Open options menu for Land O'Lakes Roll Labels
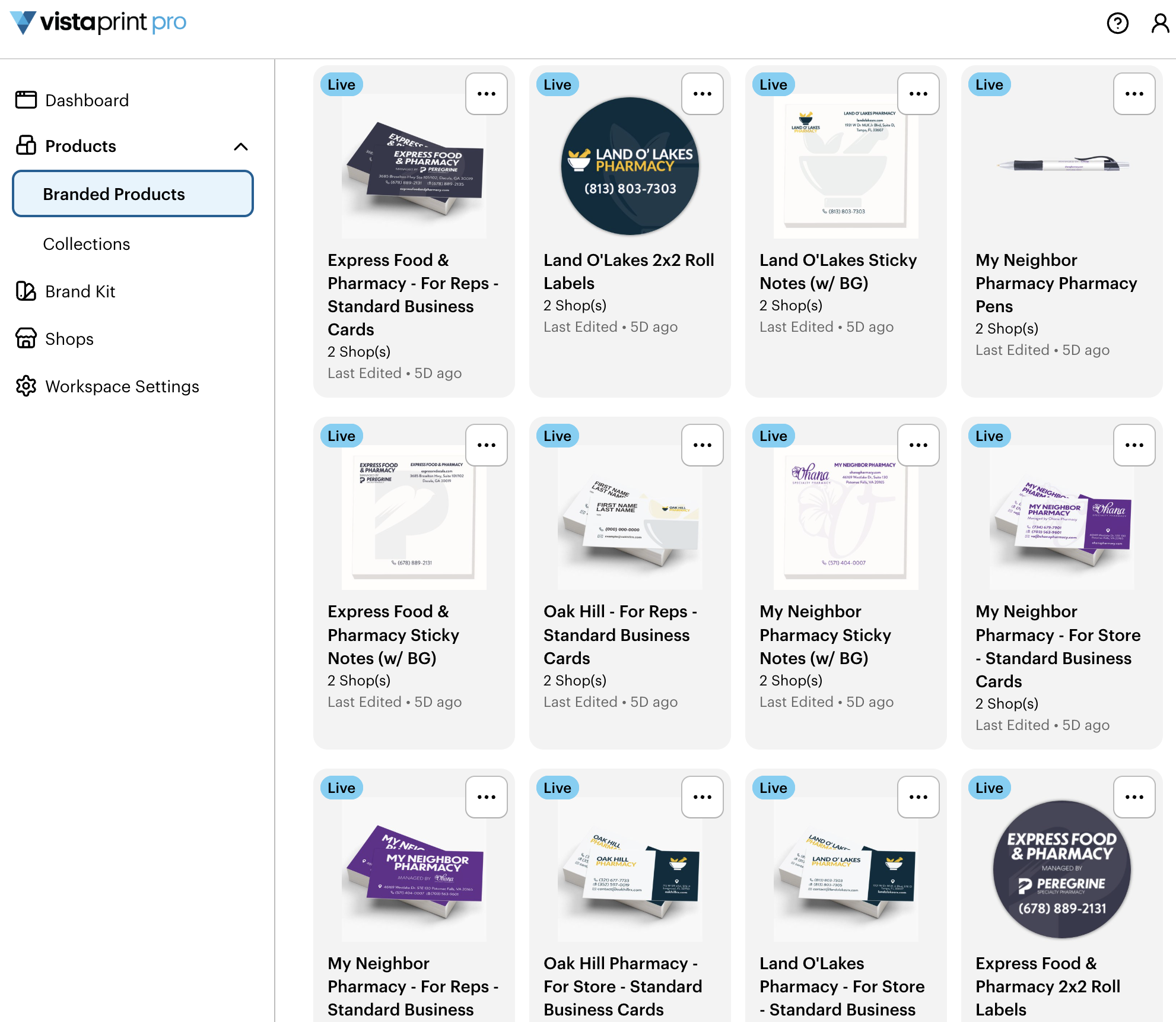1176x1022 pixels. coord(703,94)
